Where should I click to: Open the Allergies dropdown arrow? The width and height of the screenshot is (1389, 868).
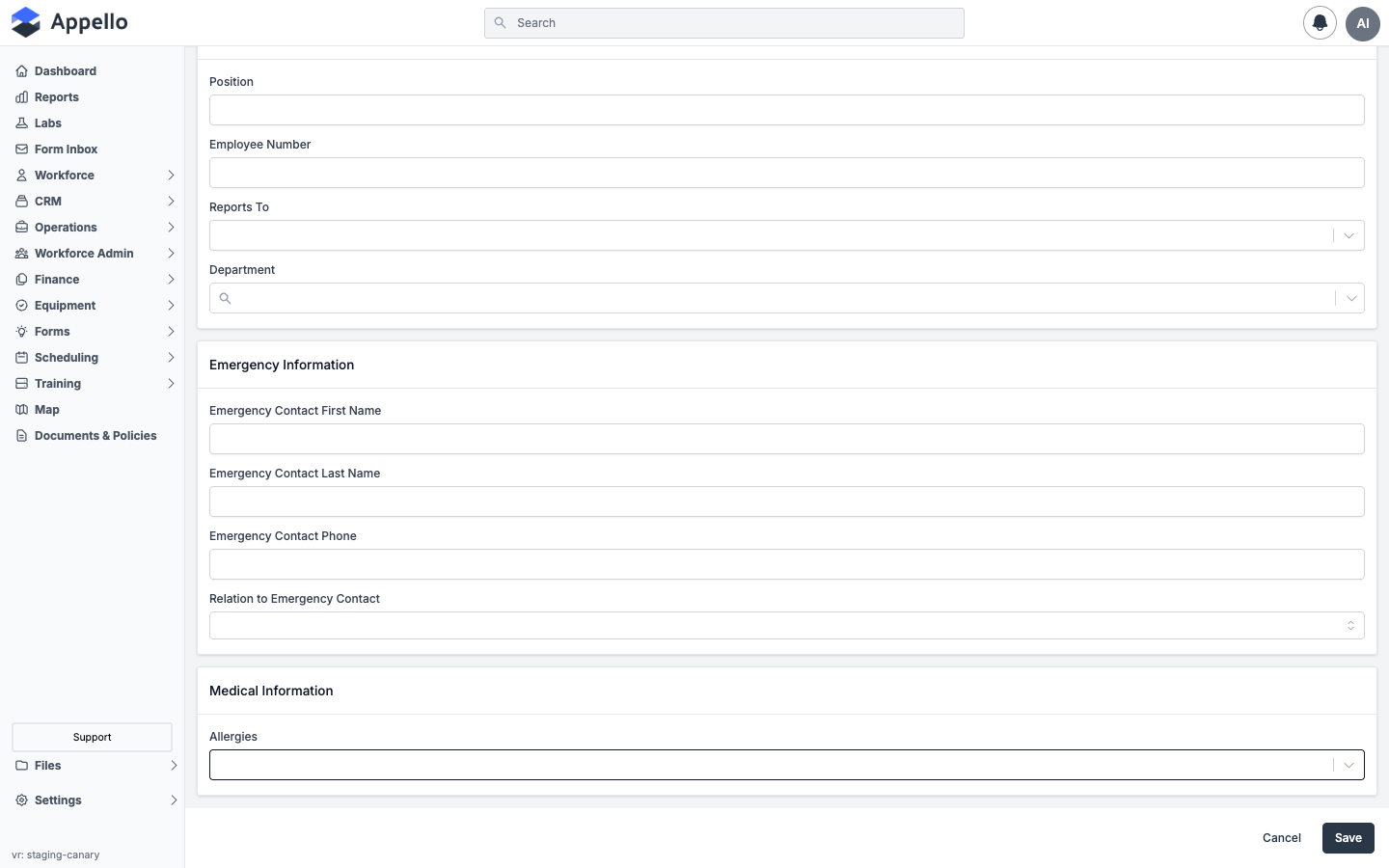point(1348,765)
